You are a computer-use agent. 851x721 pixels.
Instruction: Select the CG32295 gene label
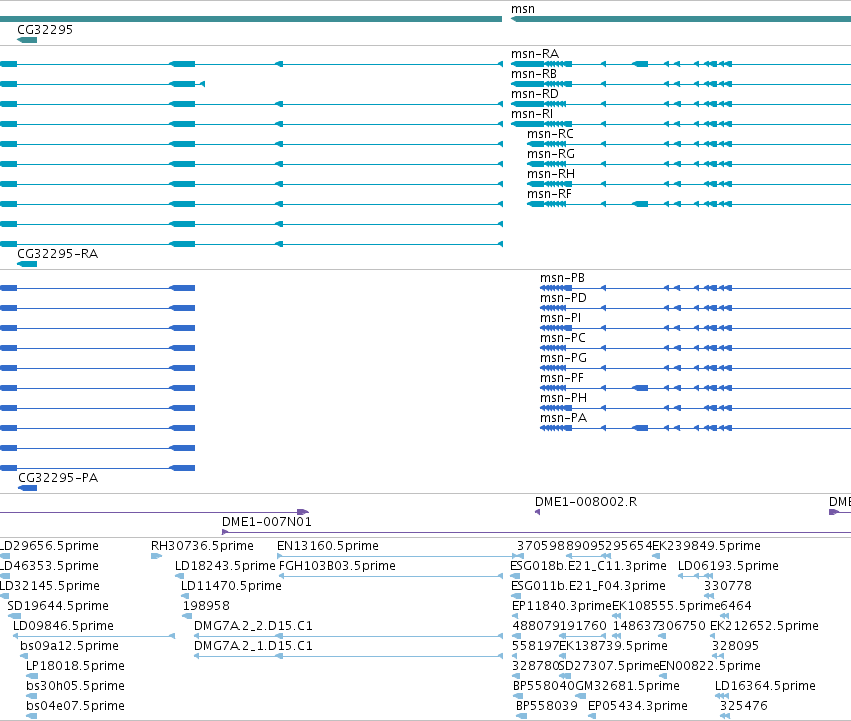[45, 29]
